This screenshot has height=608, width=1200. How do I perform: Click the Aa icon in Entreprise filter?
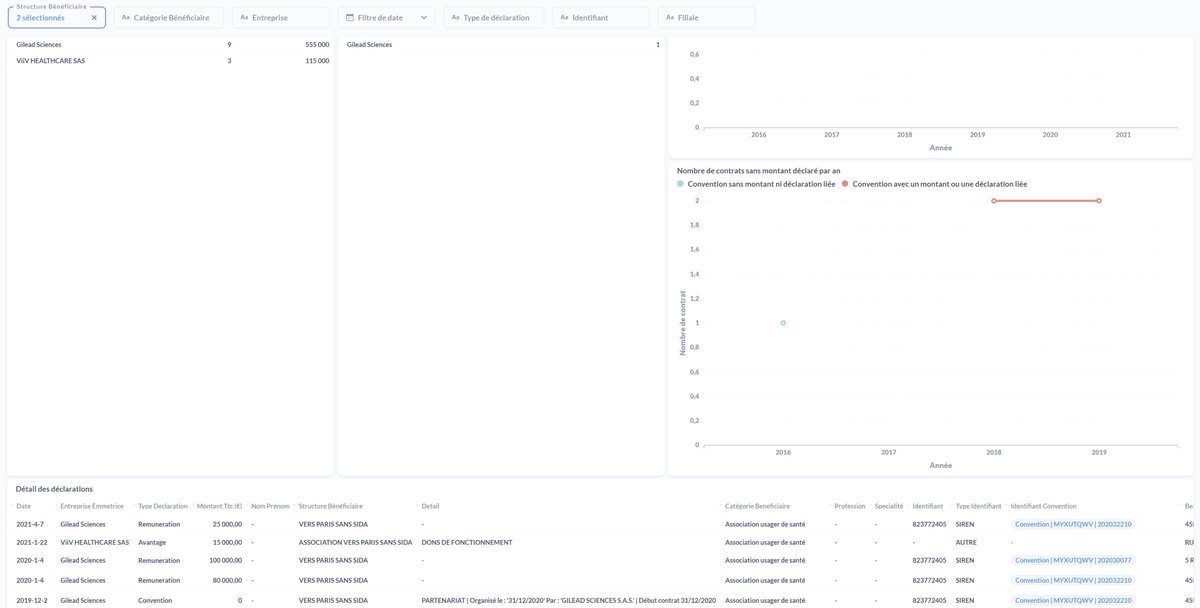(x=244, y=18)
